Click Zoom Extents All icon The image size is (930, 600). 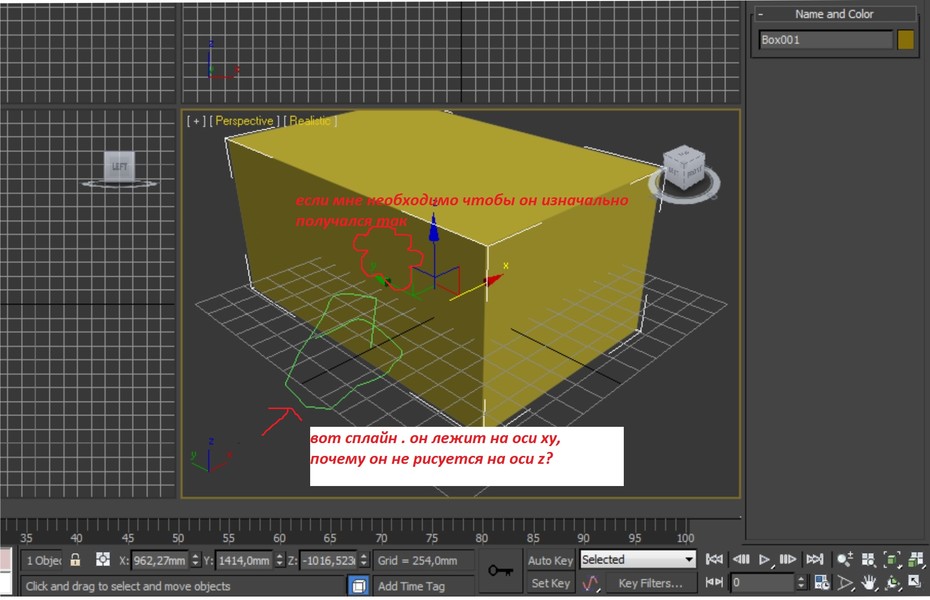(x=916, y=559)
